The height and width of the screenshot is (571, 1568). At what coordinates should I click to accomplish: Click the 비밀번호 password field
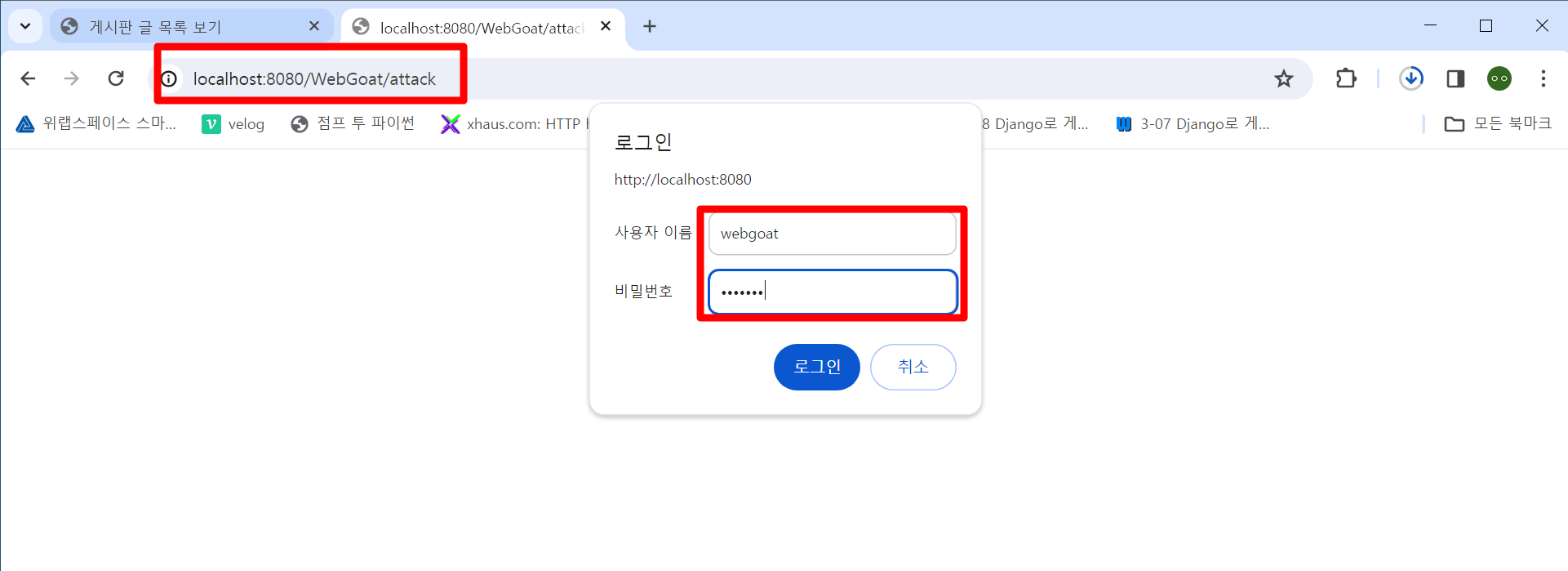(832, 292)
